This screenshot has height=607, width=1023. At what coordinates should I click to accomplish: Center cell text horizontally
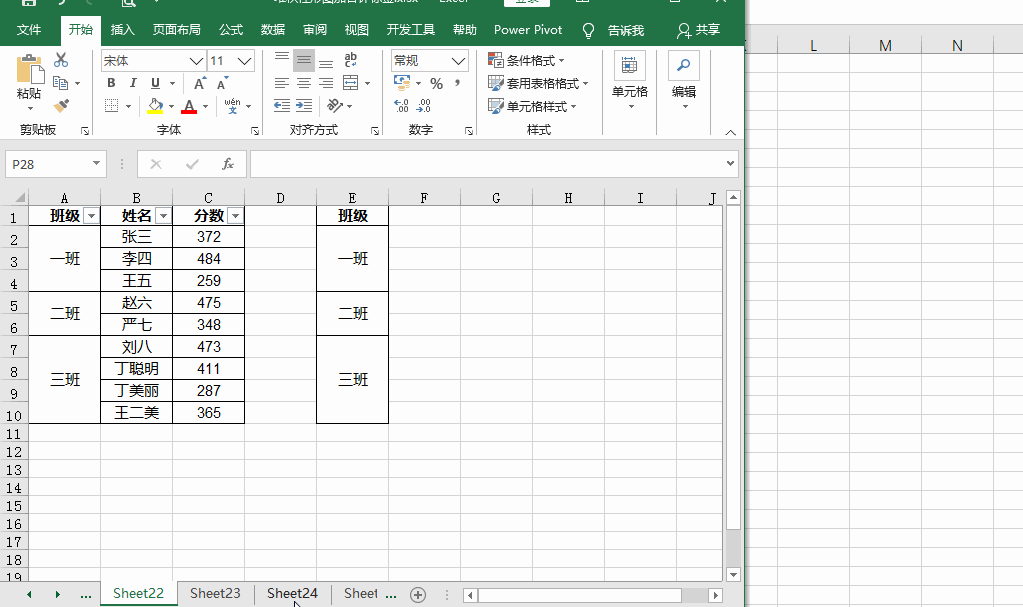point(304,83)
